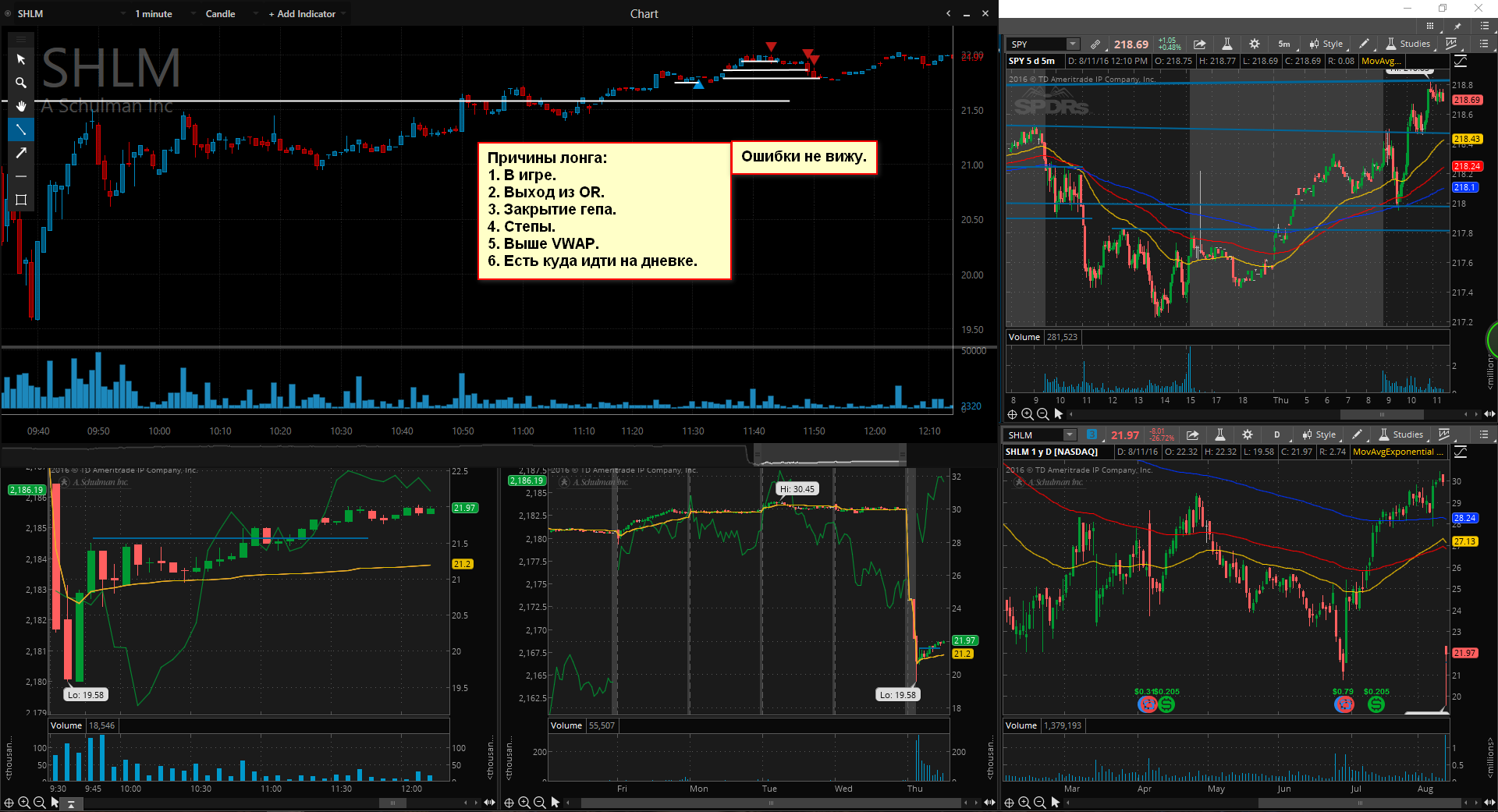This screenshot has height=812, width=1498.
Task: Open Style menu in SHLM daily toolbar
Action: pos(1319,434)
